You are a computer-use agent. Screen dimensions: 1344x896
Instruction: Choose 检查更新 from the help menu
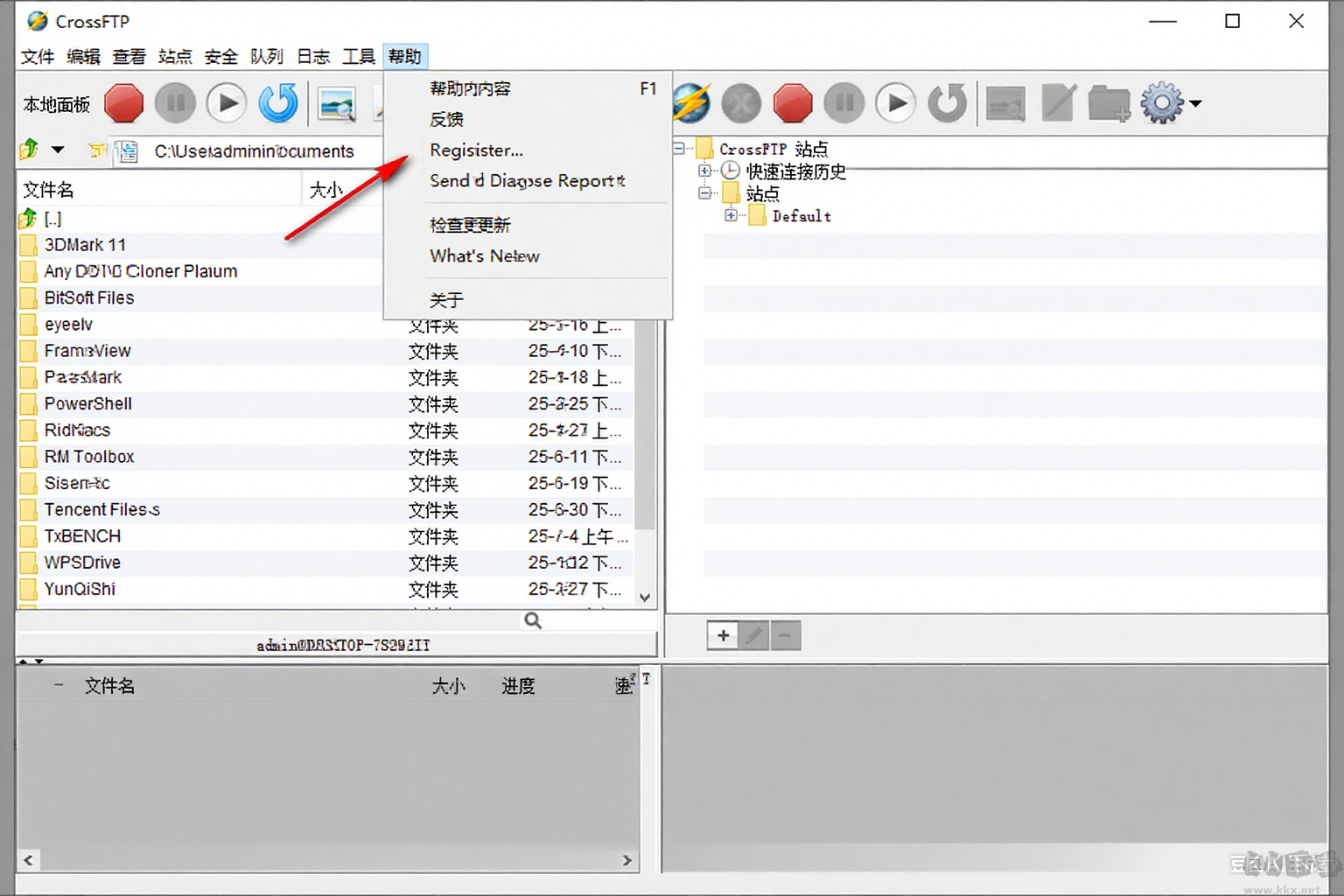[528, 225]
